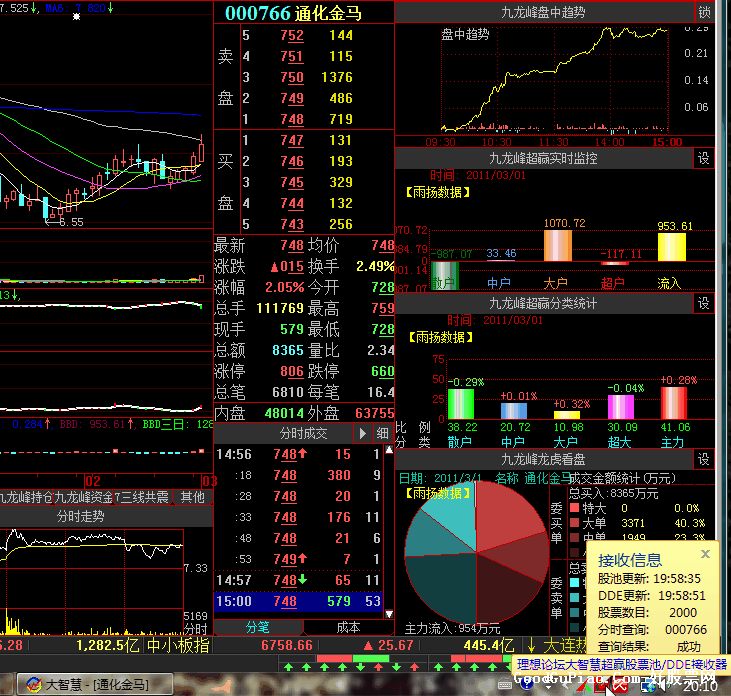The height and width of the screenshot is (696, 731).
Task: Click the play arrow next to 分时成交
Action: 363,434
